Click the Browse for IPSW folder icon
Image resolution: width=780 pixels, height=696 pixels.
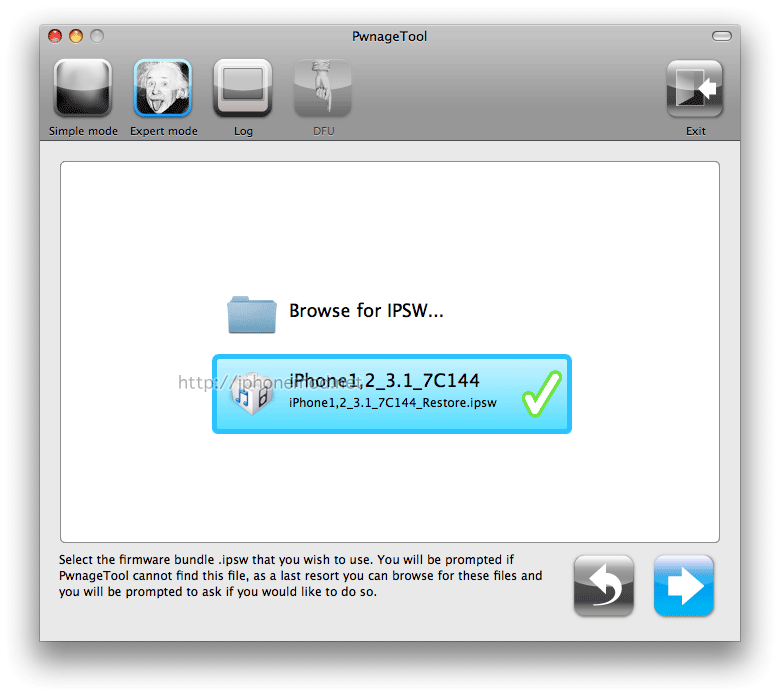pos(252,314)
